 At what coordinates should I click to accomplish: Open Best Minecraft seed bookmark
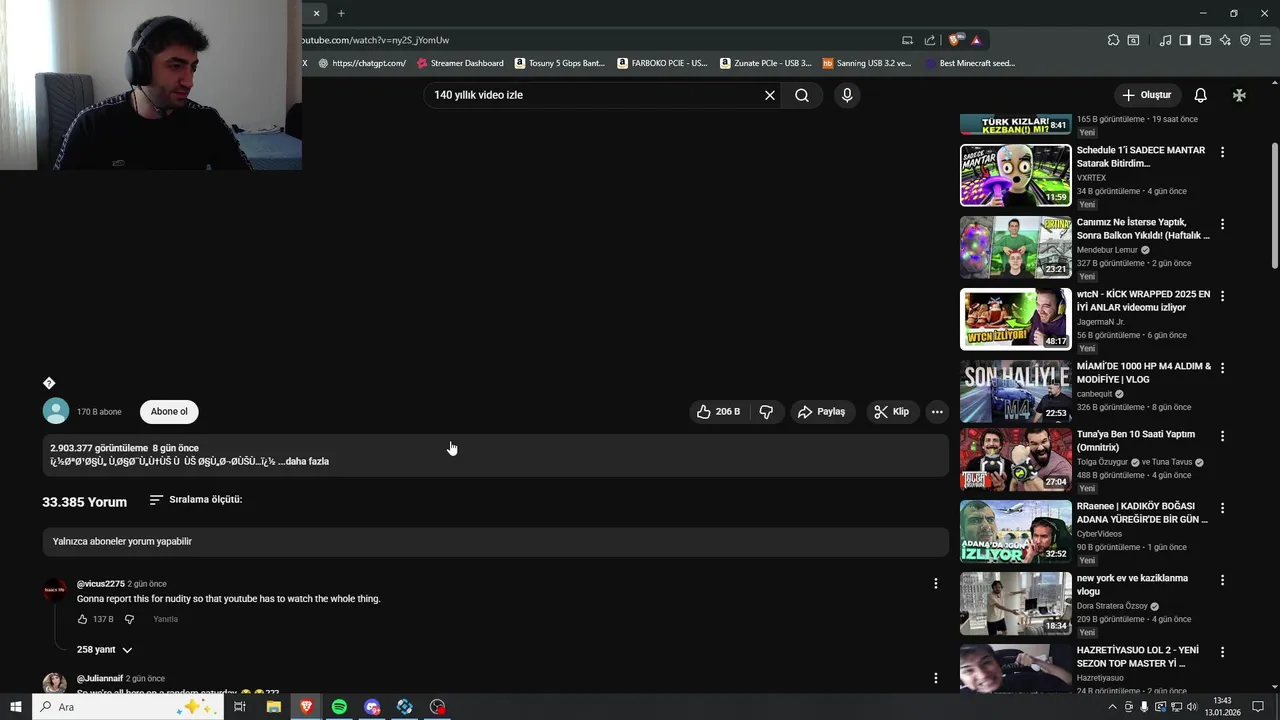tap(970, 63)
